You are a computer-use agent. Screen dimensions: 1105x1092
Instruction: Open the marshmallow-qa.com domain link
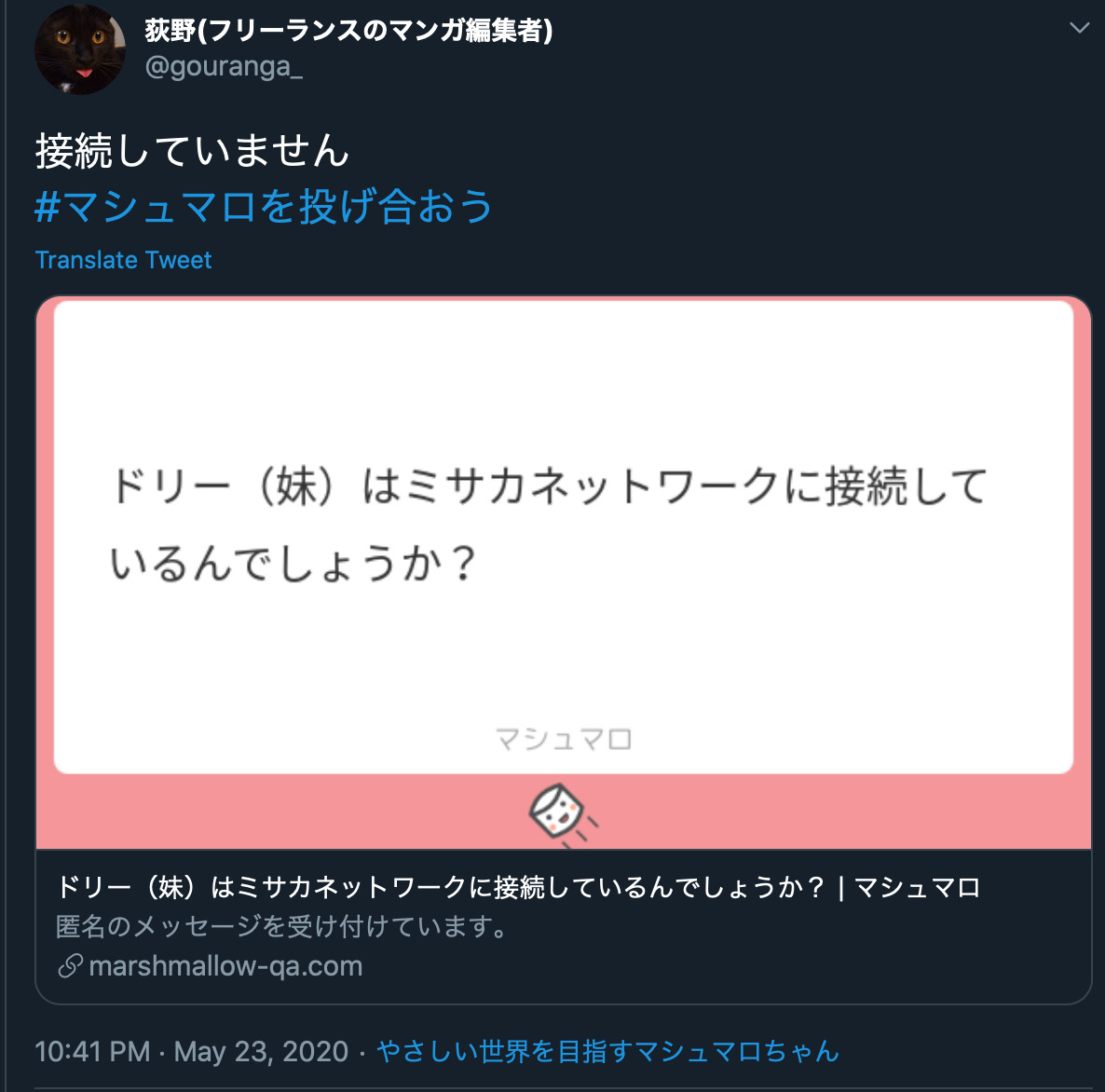pyautogui.click(x=225, y=966)
